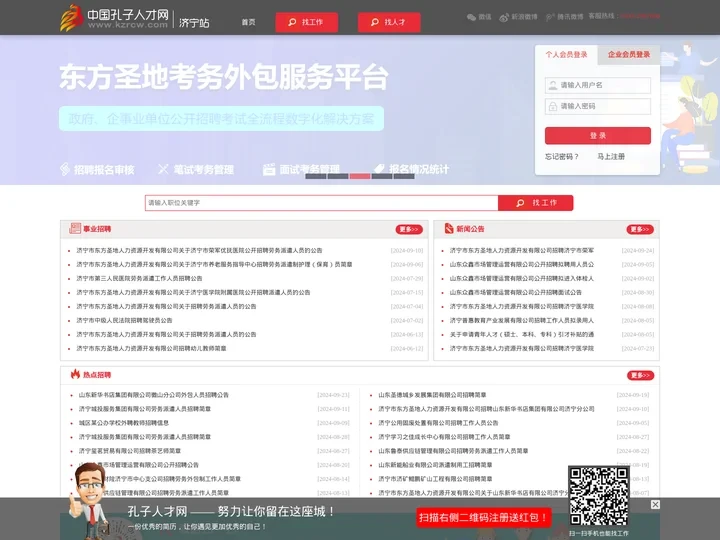
Task: Click the 面试考务管理 banner icon
Action: coord(269,169)
